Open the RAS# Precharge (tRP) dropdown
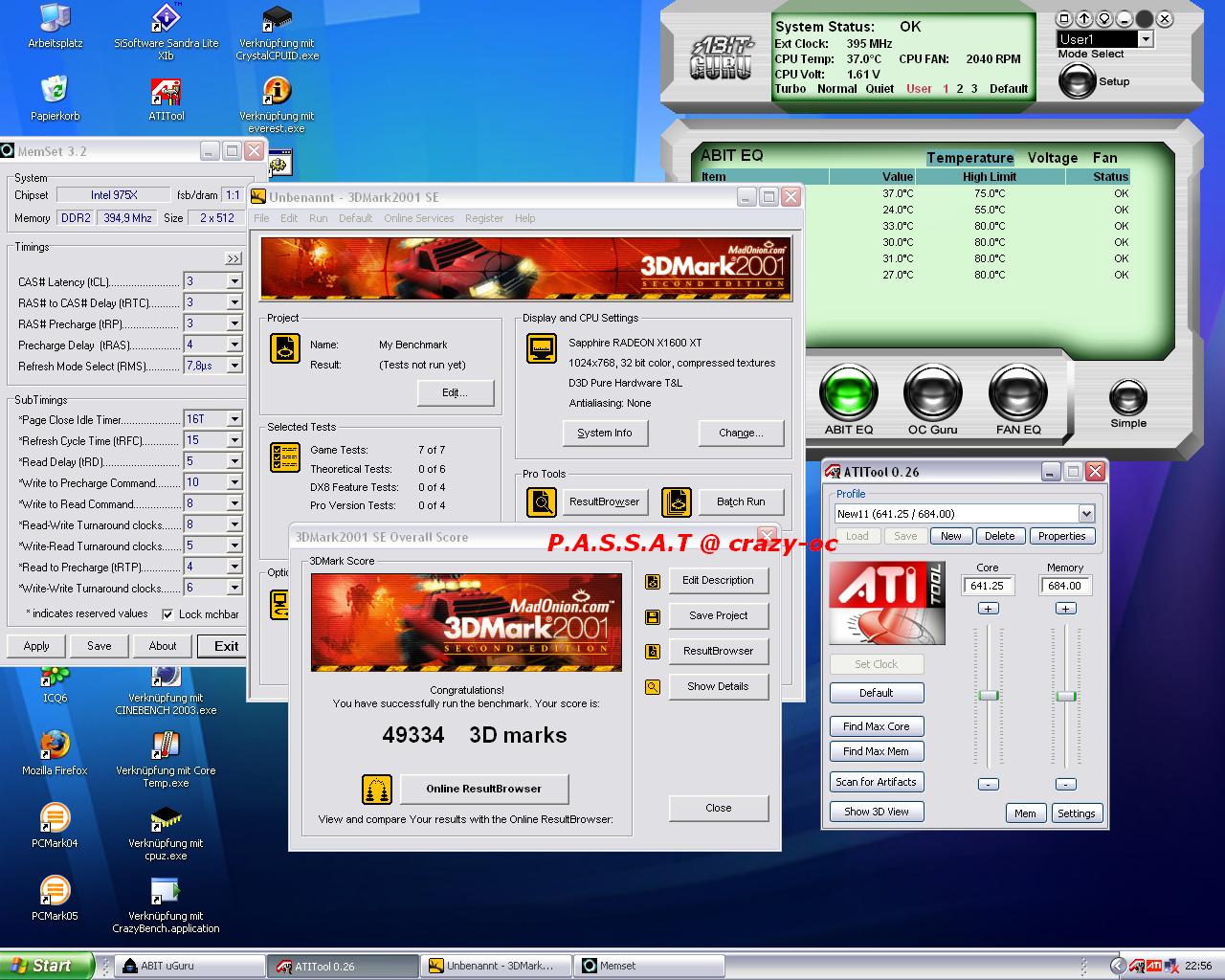The height and width of the screenshot is (980, 1225). [x=234, y=323]
